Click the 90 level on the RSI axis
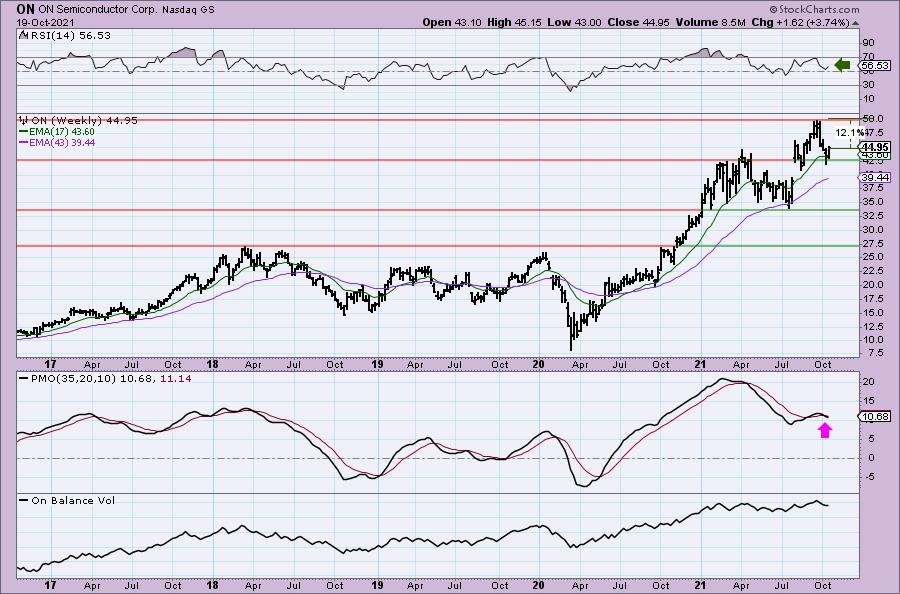The height and width of the screenshot is (594, 900). 868,42
